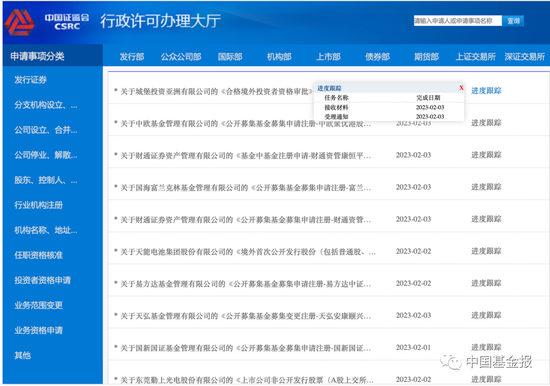Image resolution: width=550 pixels, height=386 pixels.
Task: Click 进度跟踪 for 天弘基金 row
Action: [x=486, y=315]
